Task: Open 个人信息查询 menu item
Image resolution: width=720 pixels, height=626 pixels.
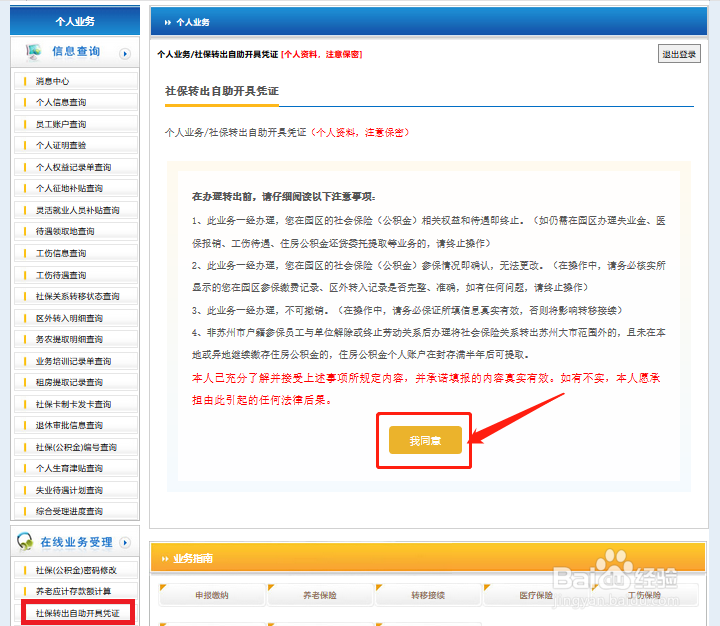Action: [x=76, y=102]
